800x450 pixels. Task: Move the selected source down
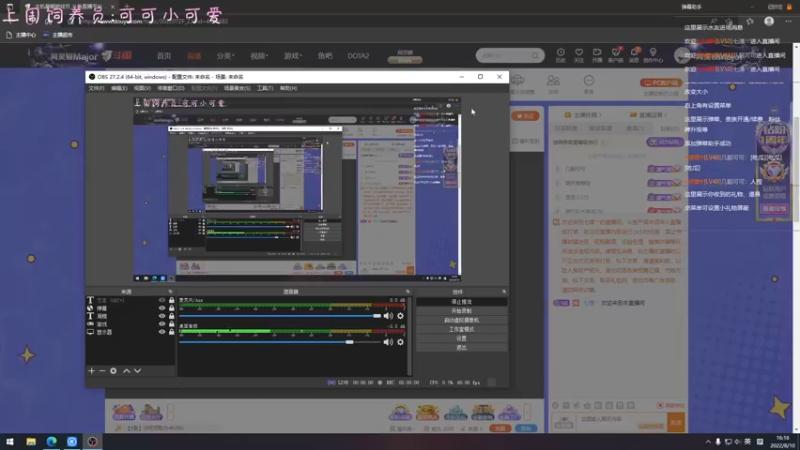coord(137,371)
